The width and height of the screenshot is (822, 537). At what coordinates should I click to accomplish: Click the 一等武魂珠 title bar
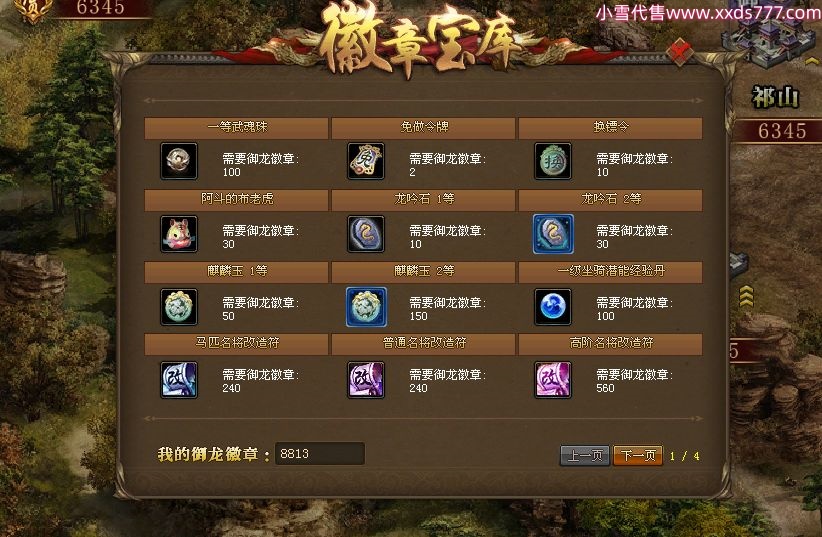[x=236, y=127]
